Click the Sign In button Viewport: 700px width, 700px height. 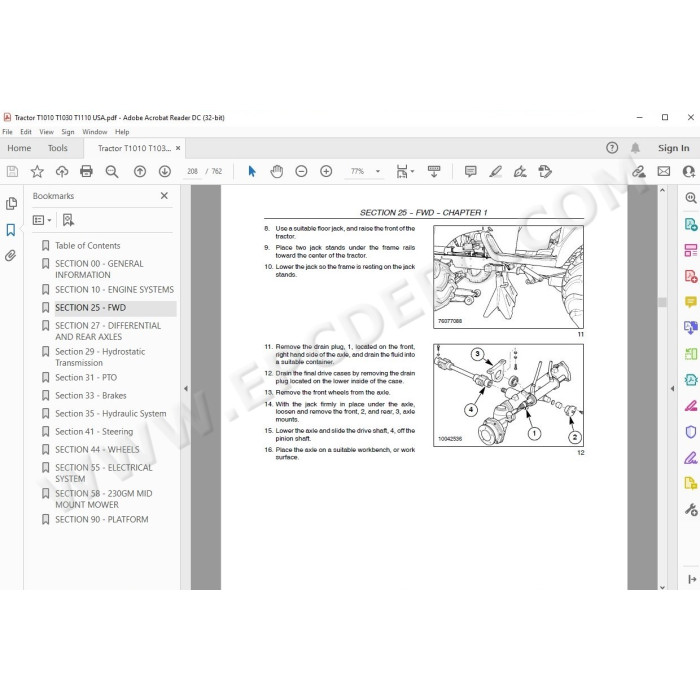tap(674, 148)
